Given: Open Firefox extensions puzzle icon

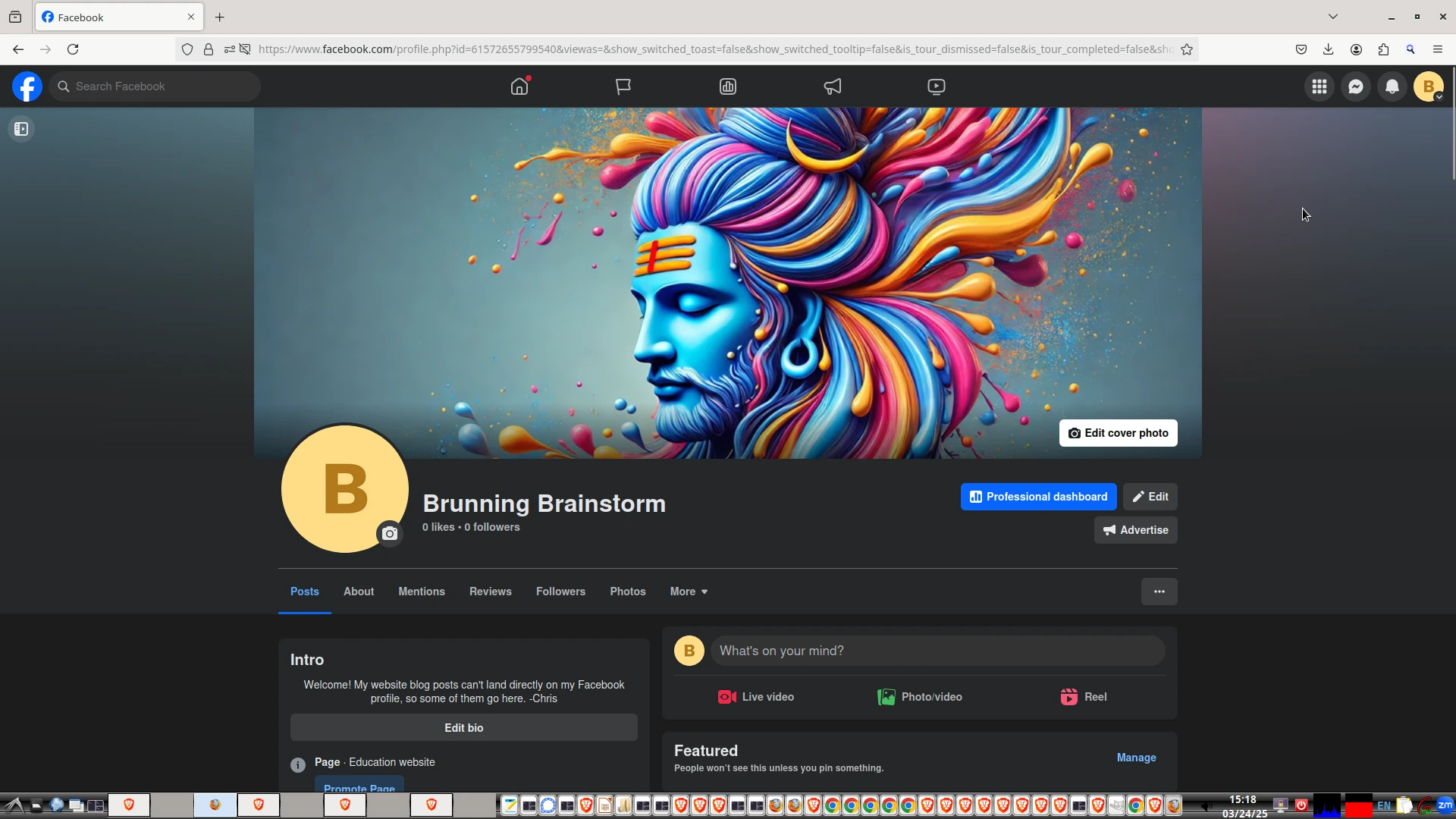Looking at the screenshot, I should [x=1383, y=49].
